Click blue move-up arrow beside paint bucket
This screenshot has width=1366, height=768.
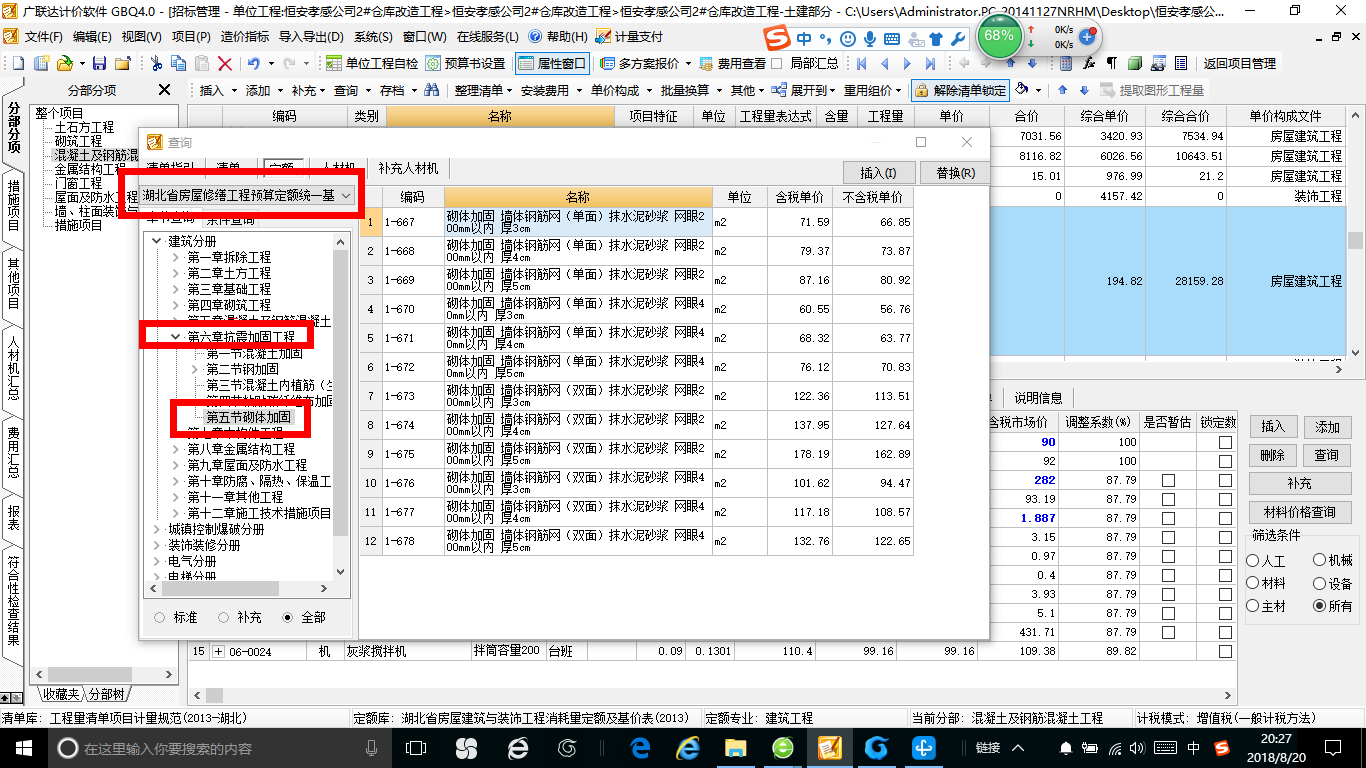1062,90
